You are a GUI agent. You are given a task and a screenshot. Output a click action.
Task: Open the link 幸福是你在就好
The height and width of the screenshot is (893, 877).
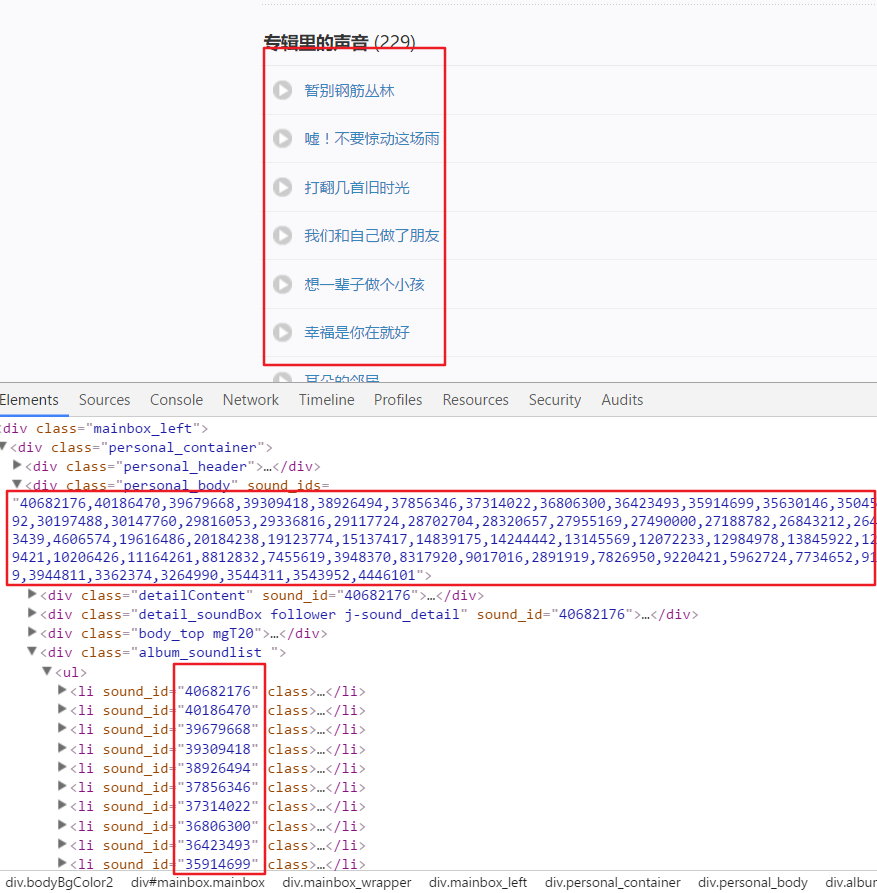(x=356, y=332)
